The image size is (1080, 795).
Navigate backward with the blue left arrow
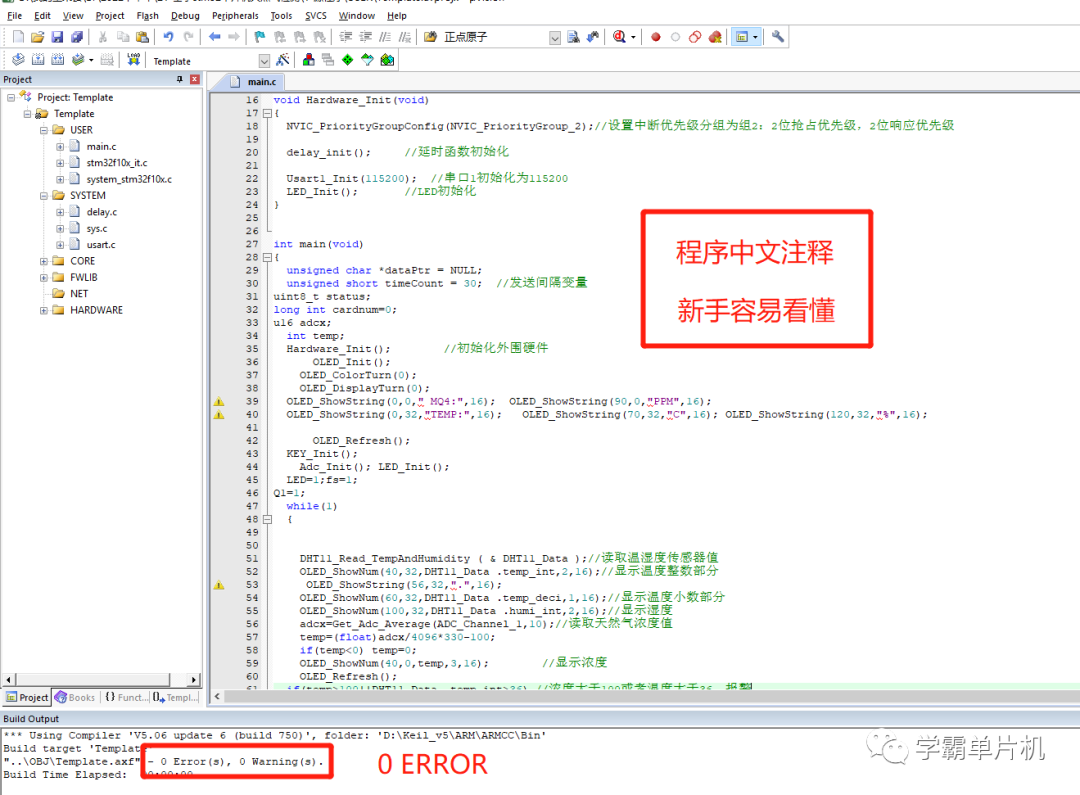tap(215, 37)
